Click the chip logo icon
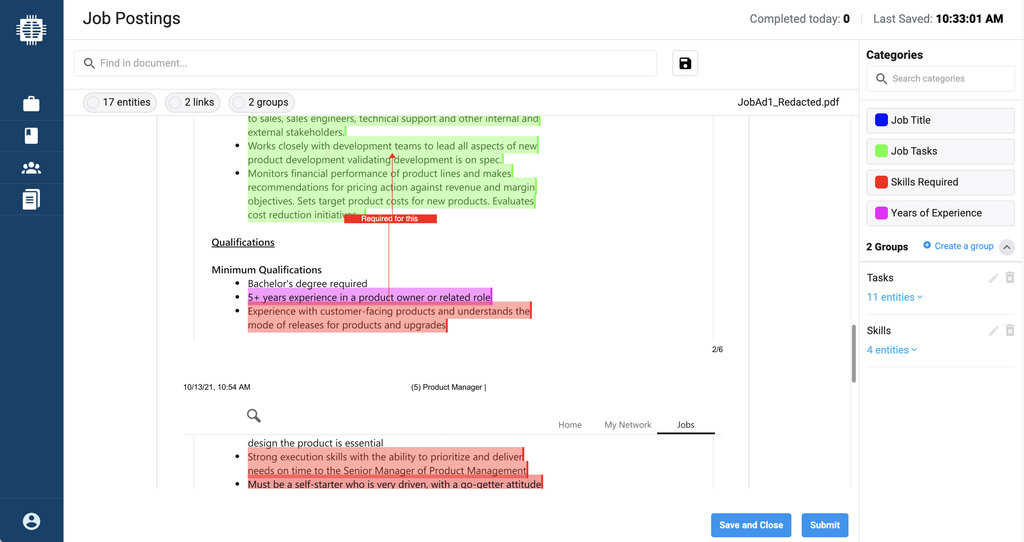1024x542 pixels. tap(31, 29)
